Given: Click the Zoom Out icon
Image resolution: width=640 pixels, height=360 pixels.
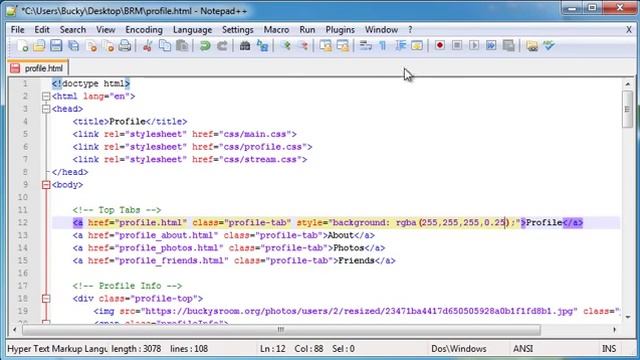Looking at the screenshot, I should click(x=303, y=46).
